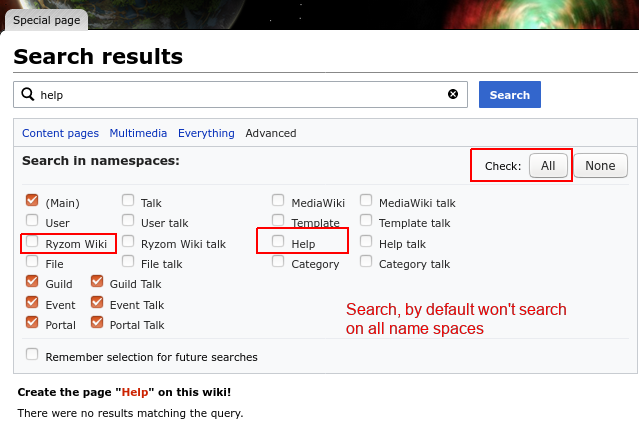Click the None namespaces button
Screen dimensions: 639x436
click(600, 166)
